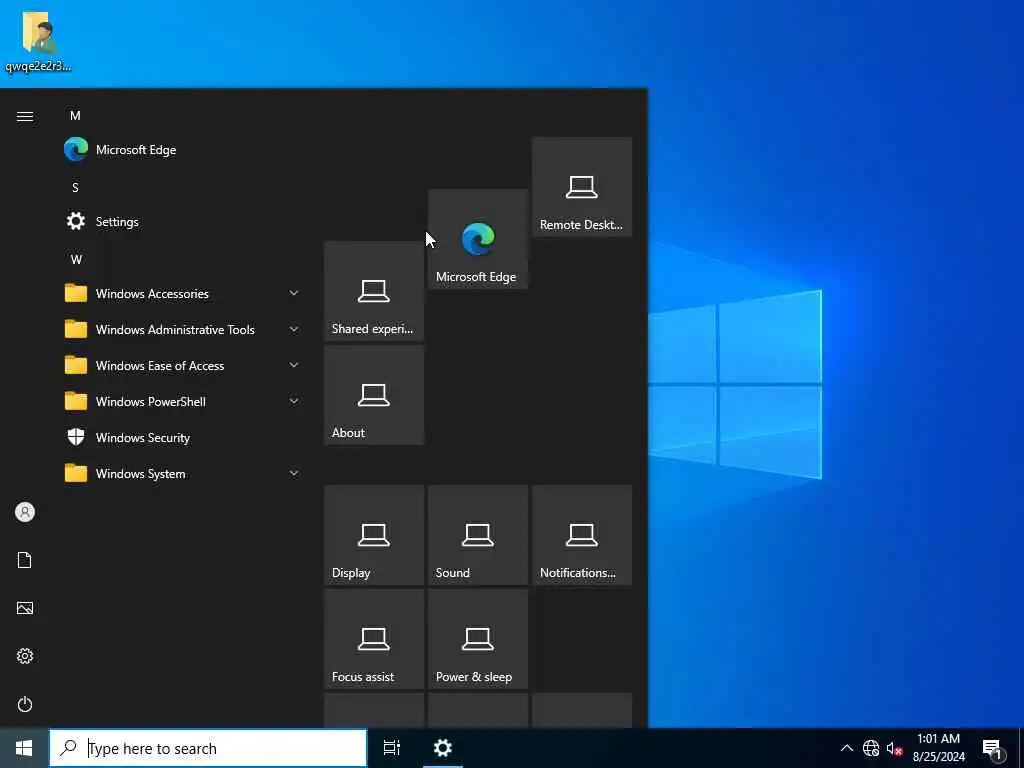Click the letter W section header
This screenshot has height=768, width=1024.
(x=76, y=260)
